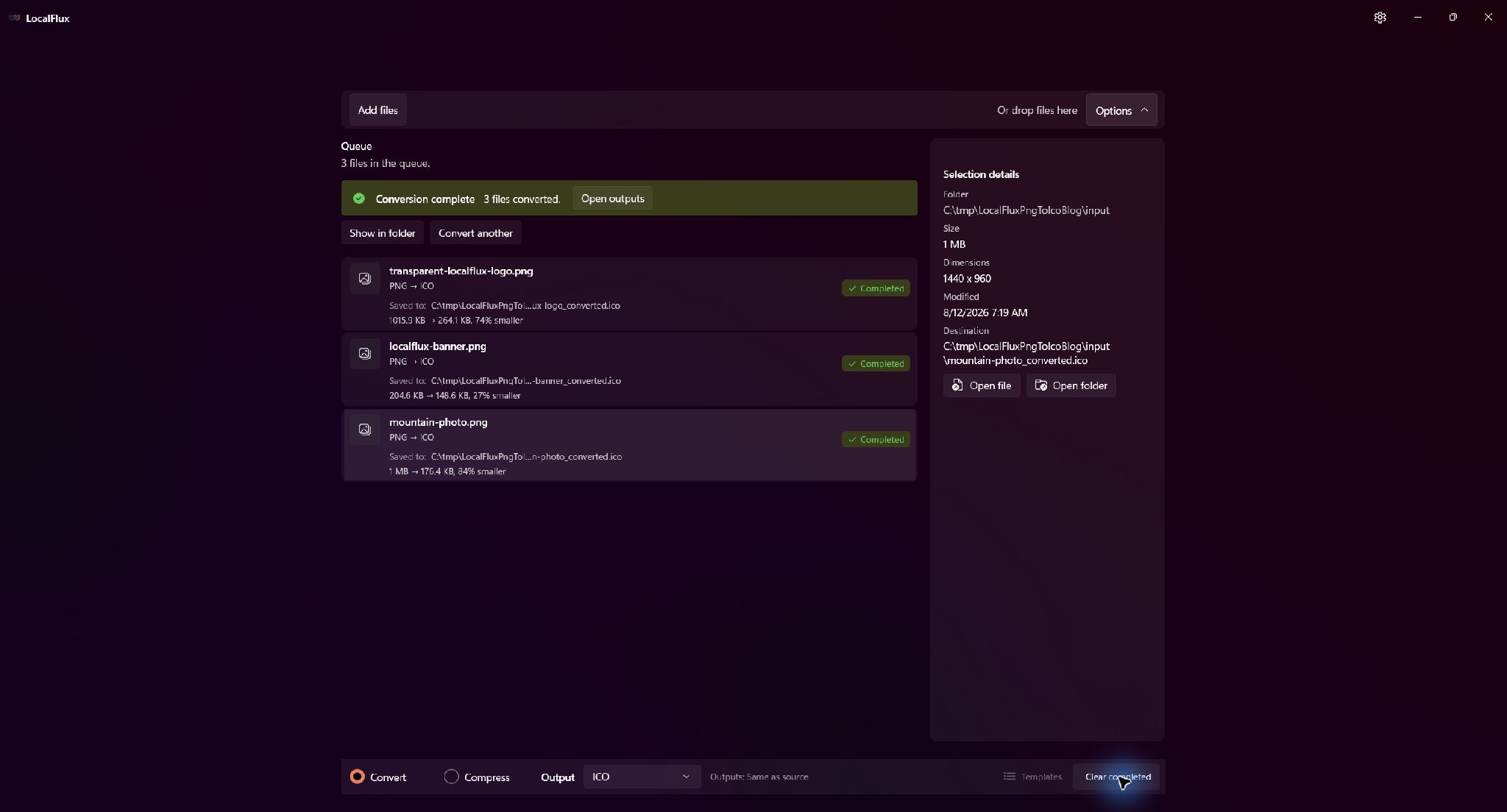This screenshot has height=812, width=1507.
Task: Click the 1440 x 960 dimensions value
Action: coord(967,279)
